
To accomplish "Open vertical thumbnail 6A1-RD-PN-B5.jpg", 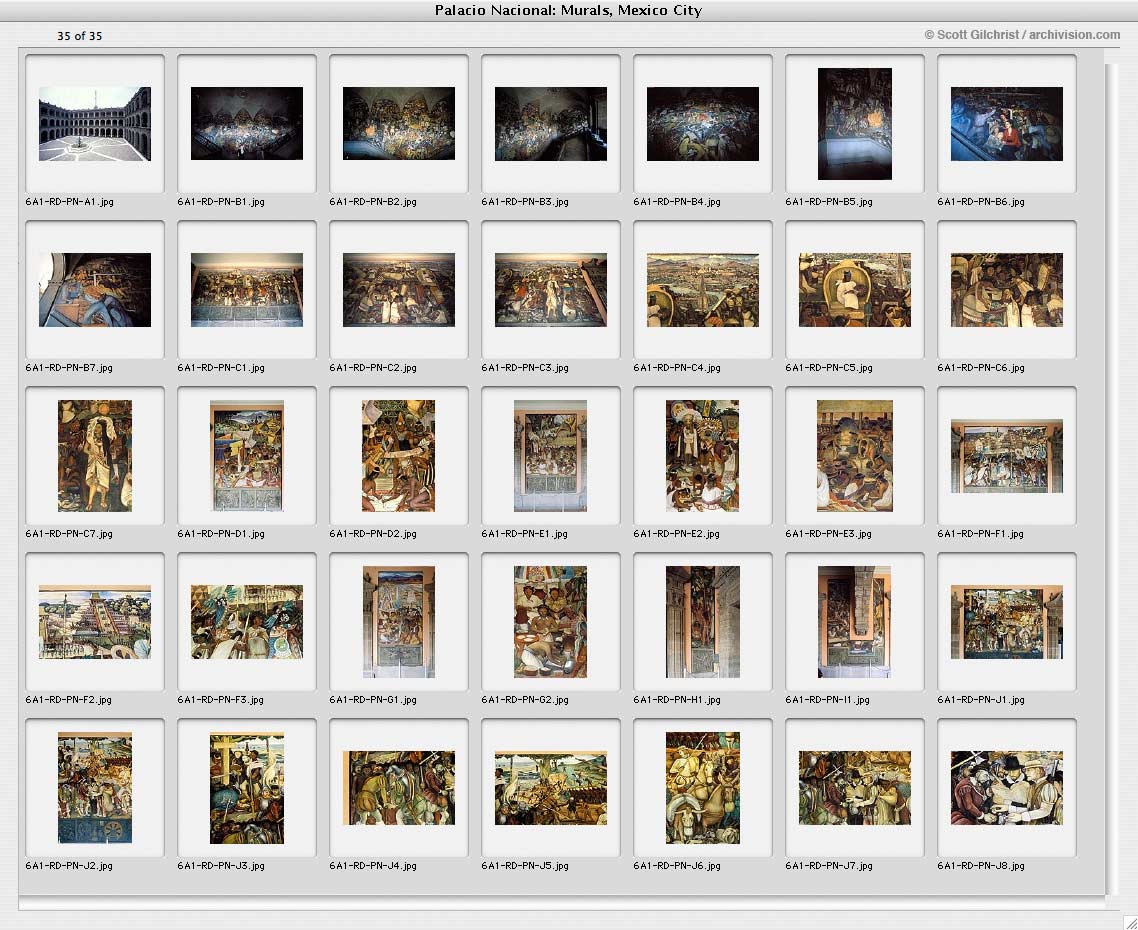I will 855,123.
